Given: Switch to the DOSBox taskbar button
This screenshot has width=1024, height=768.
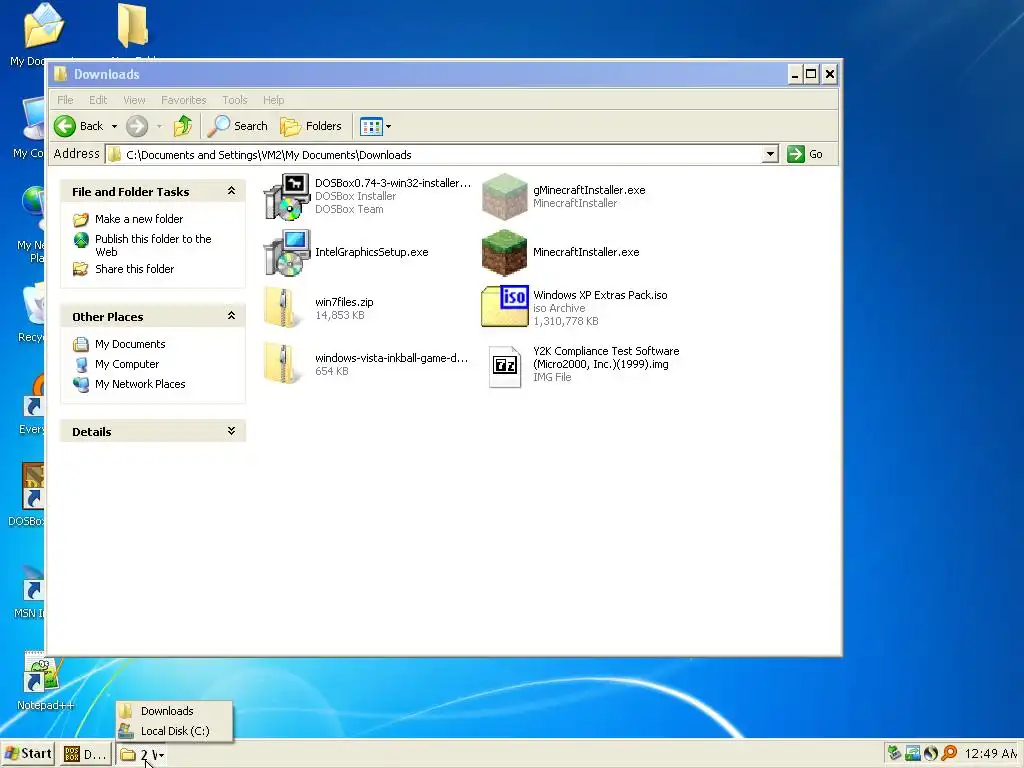Looking at the screenshot, I should (85, 755).
